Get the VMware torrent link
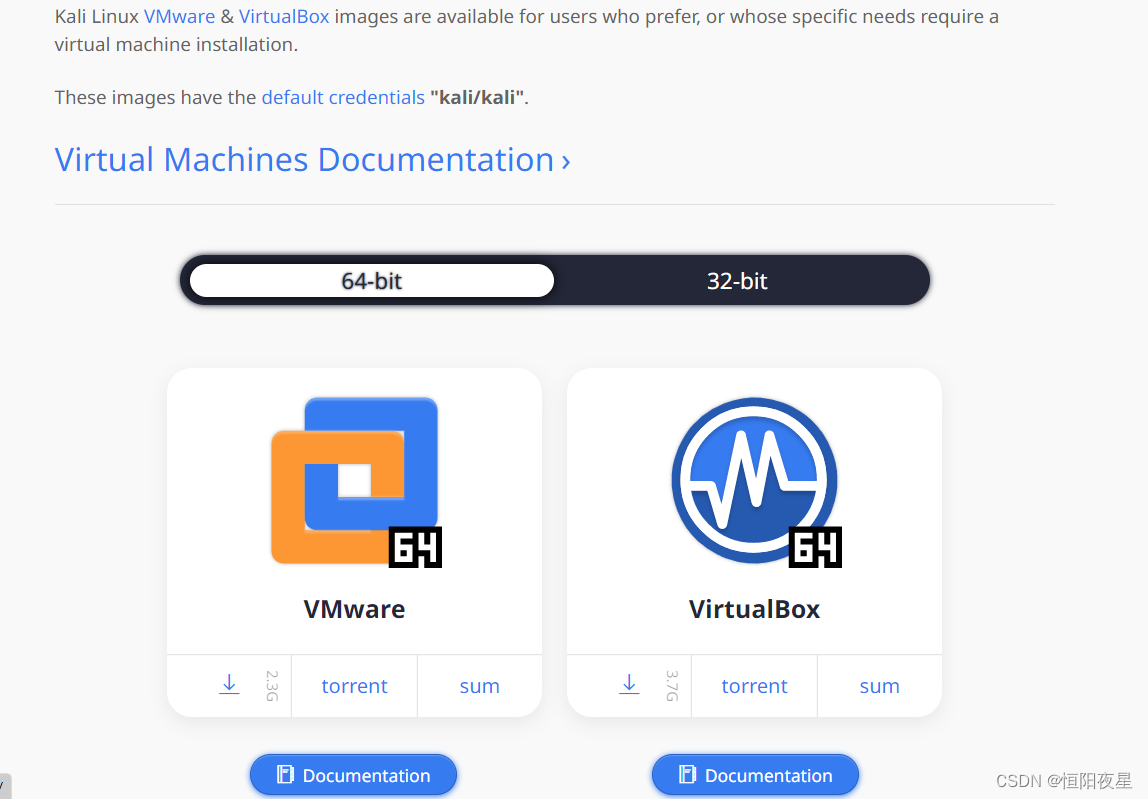The image size is (1148, 799). (354, 686)
